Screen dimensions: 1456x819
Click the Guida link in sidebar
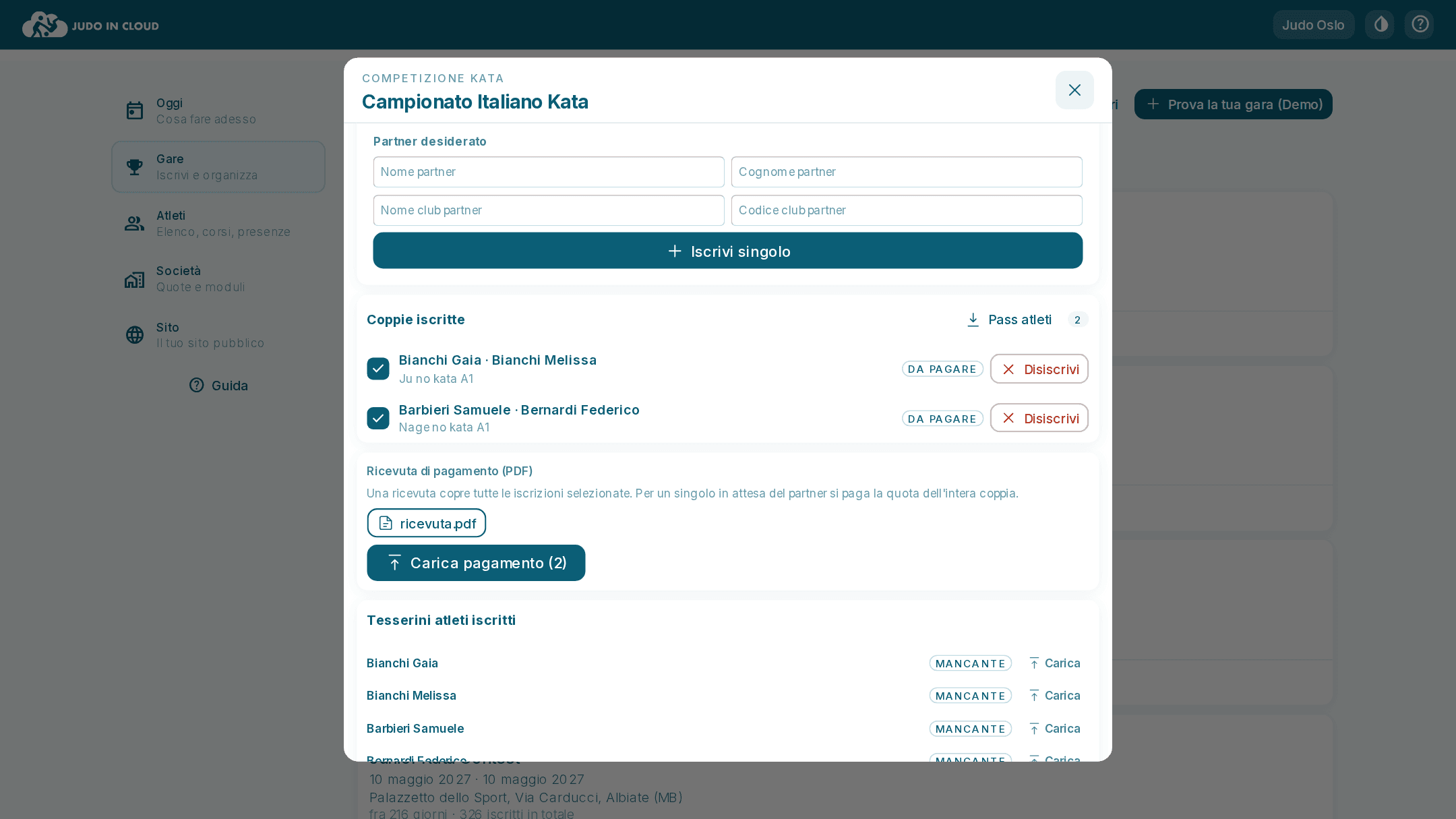(x=218, y=385)
